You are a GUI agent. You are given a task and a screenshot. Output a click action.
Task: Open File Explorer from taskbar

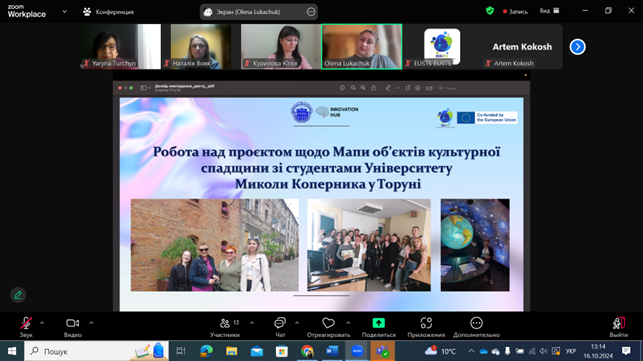pyautogui.click(x=231, y=351)
